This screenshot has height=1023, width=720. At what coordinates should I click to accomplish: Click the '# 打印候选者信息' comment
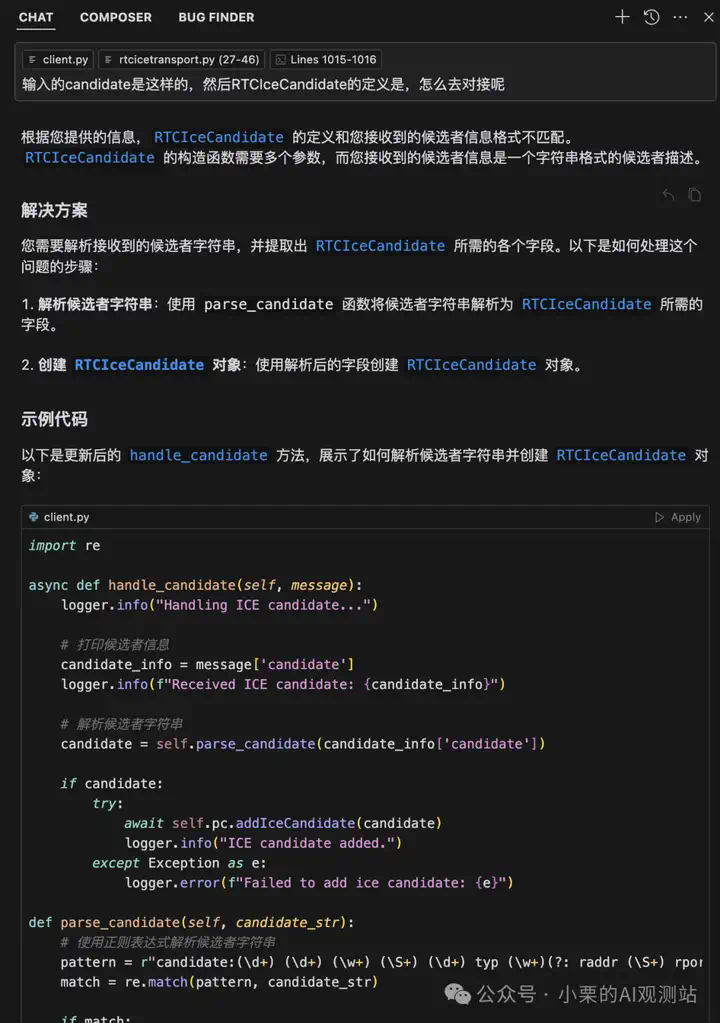pos(115,645)
